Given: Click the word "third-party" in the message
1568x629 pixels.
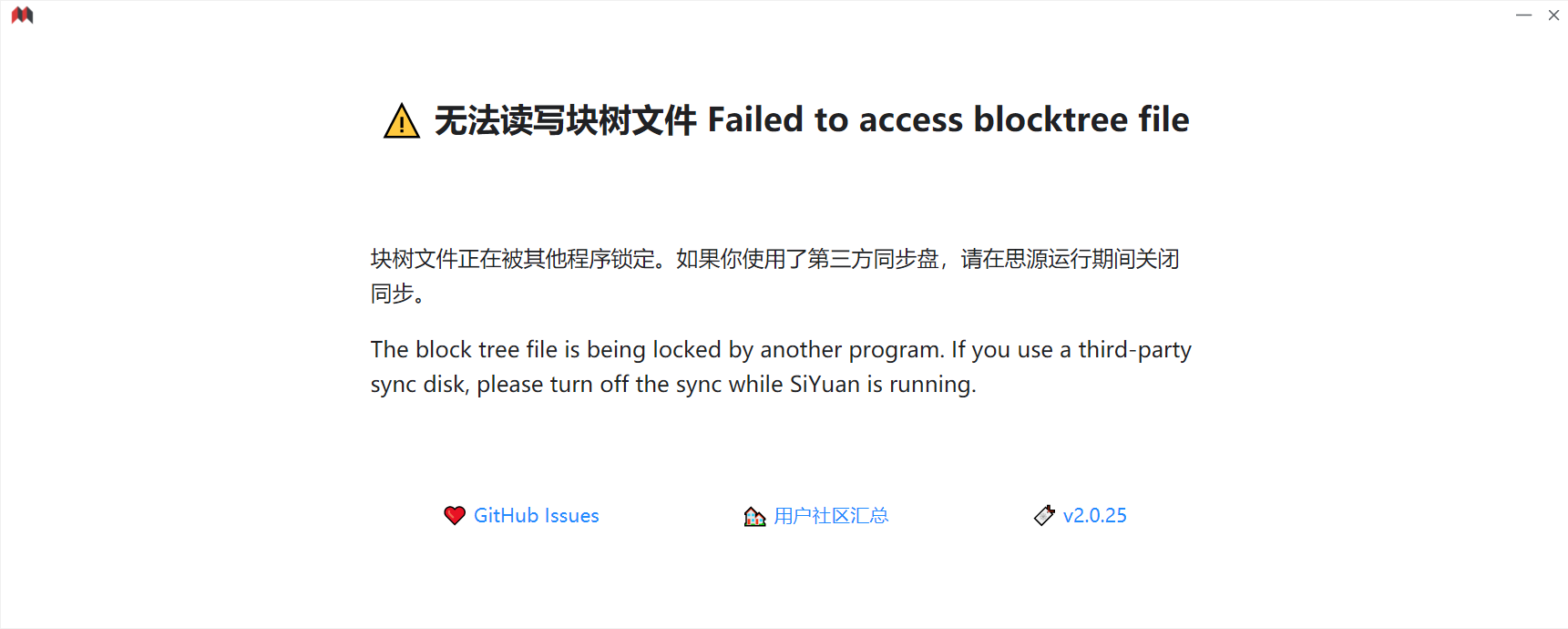Looking at the screenshot, I should (1134, 350).
